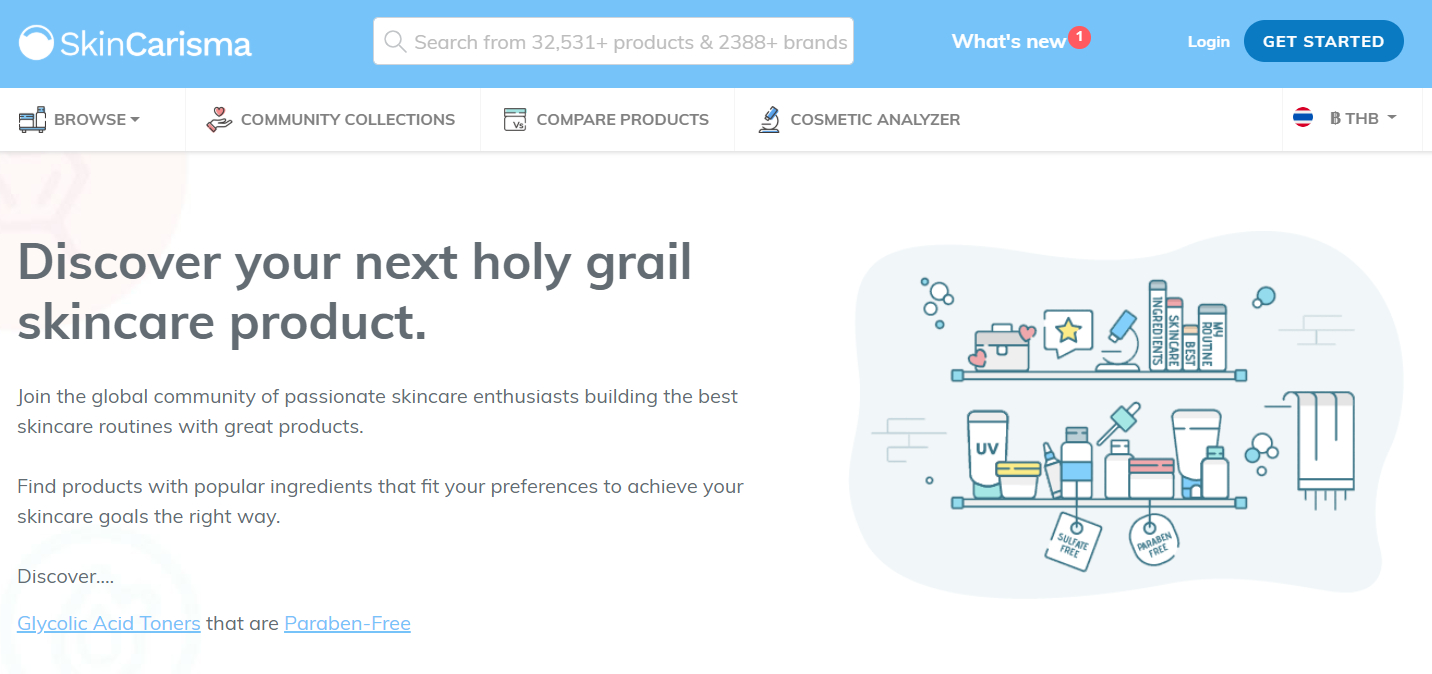Click the currency selector caret arrow

coord(1391,118)
